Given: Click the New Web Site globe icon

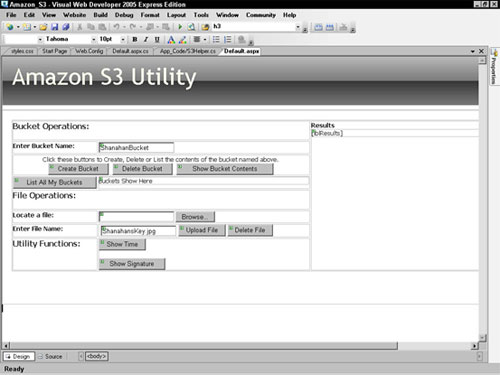Looking at the screenshot, I should point(10,27).
